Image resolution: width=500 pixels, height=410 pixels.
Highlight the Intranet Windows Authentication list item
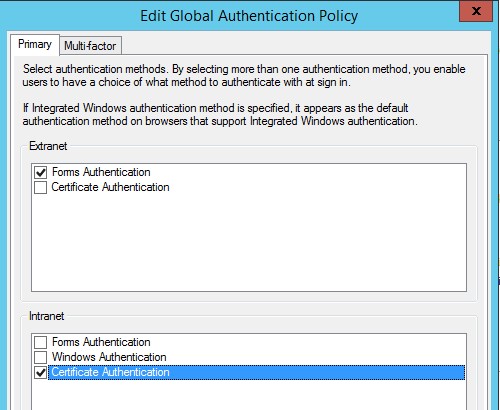(x=109, y=357)
